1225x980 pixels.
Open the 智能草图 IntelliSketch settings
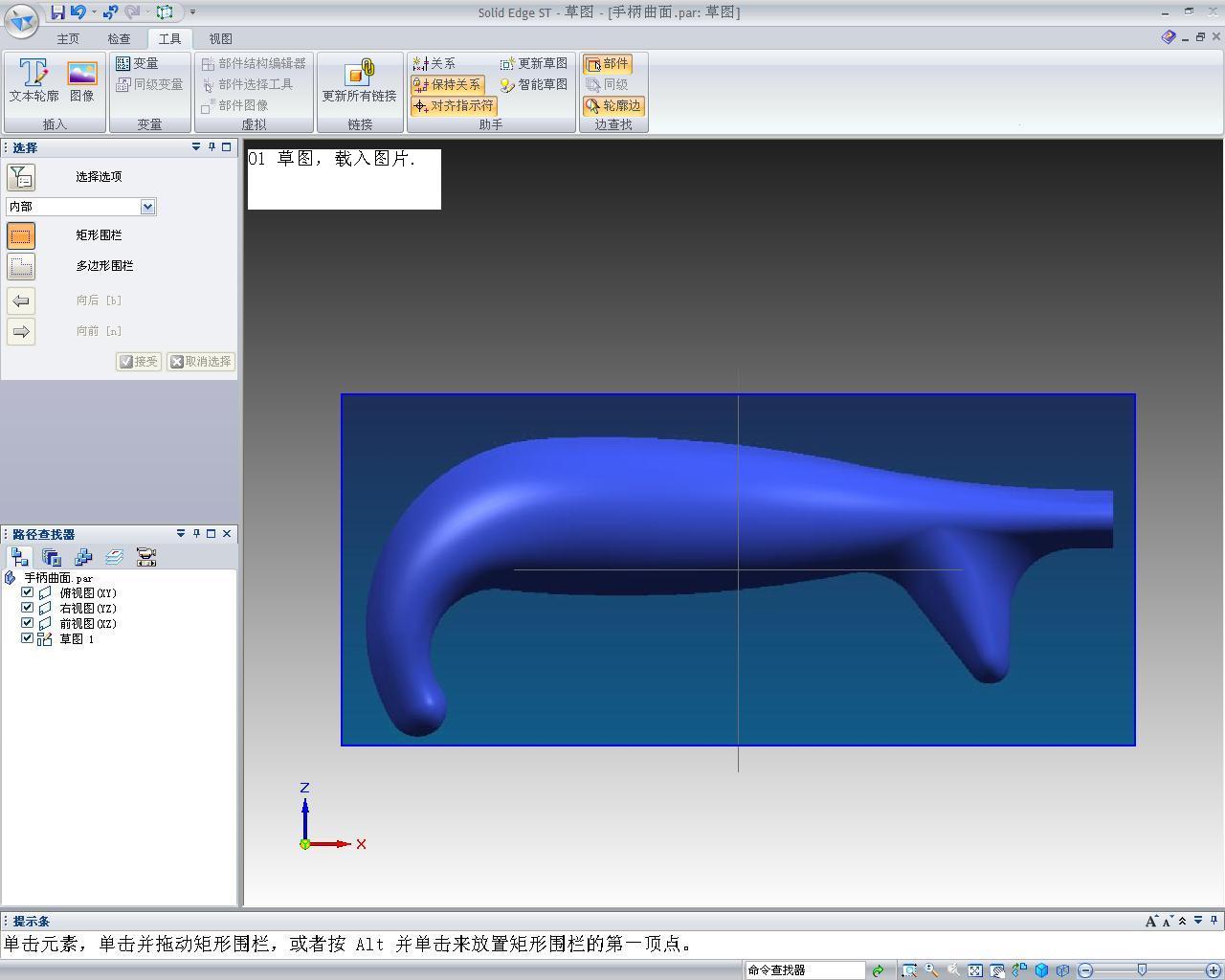[533, 84]
